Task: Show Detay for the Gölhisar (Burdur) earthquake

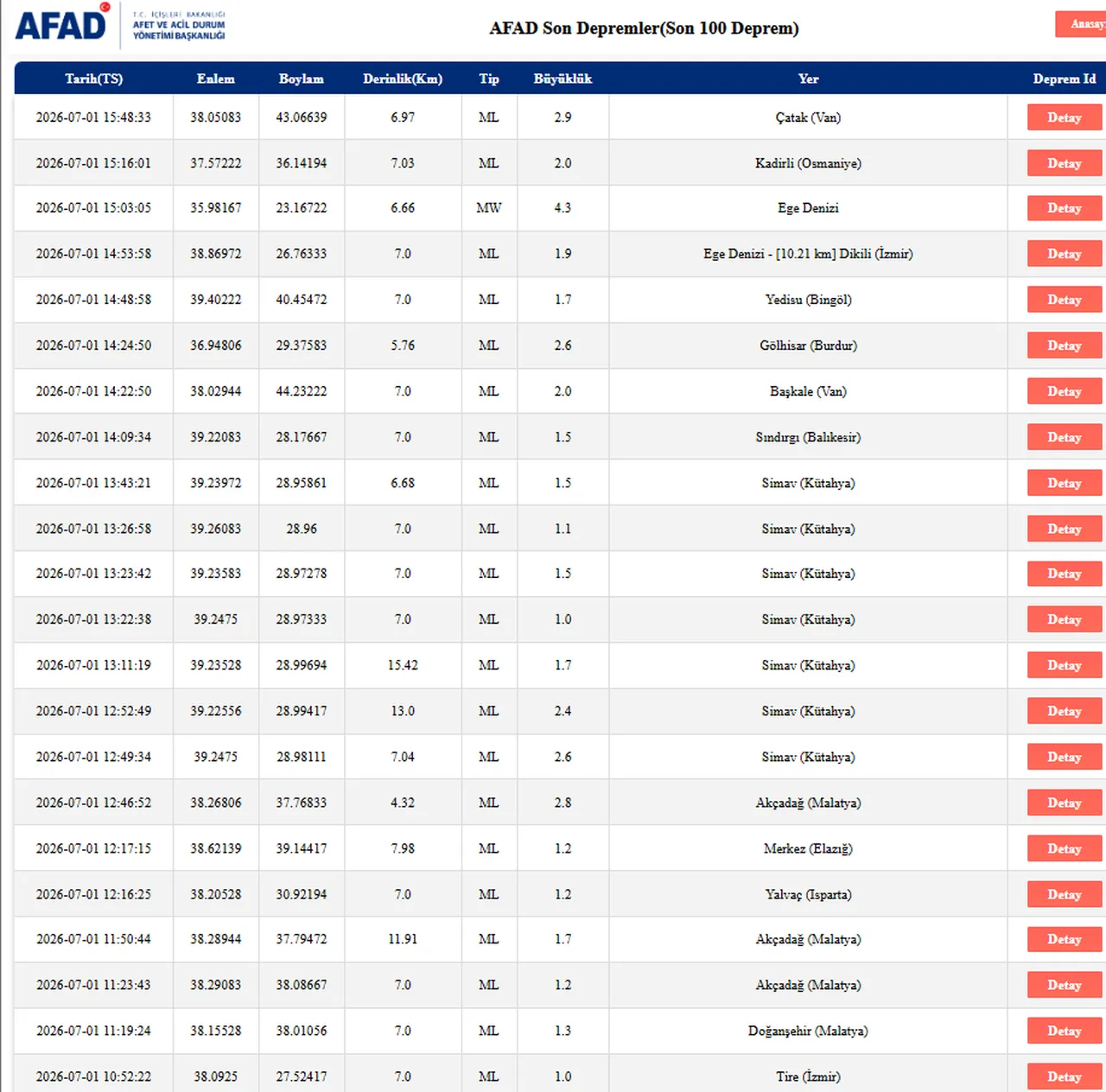Action: [1065, 346]
